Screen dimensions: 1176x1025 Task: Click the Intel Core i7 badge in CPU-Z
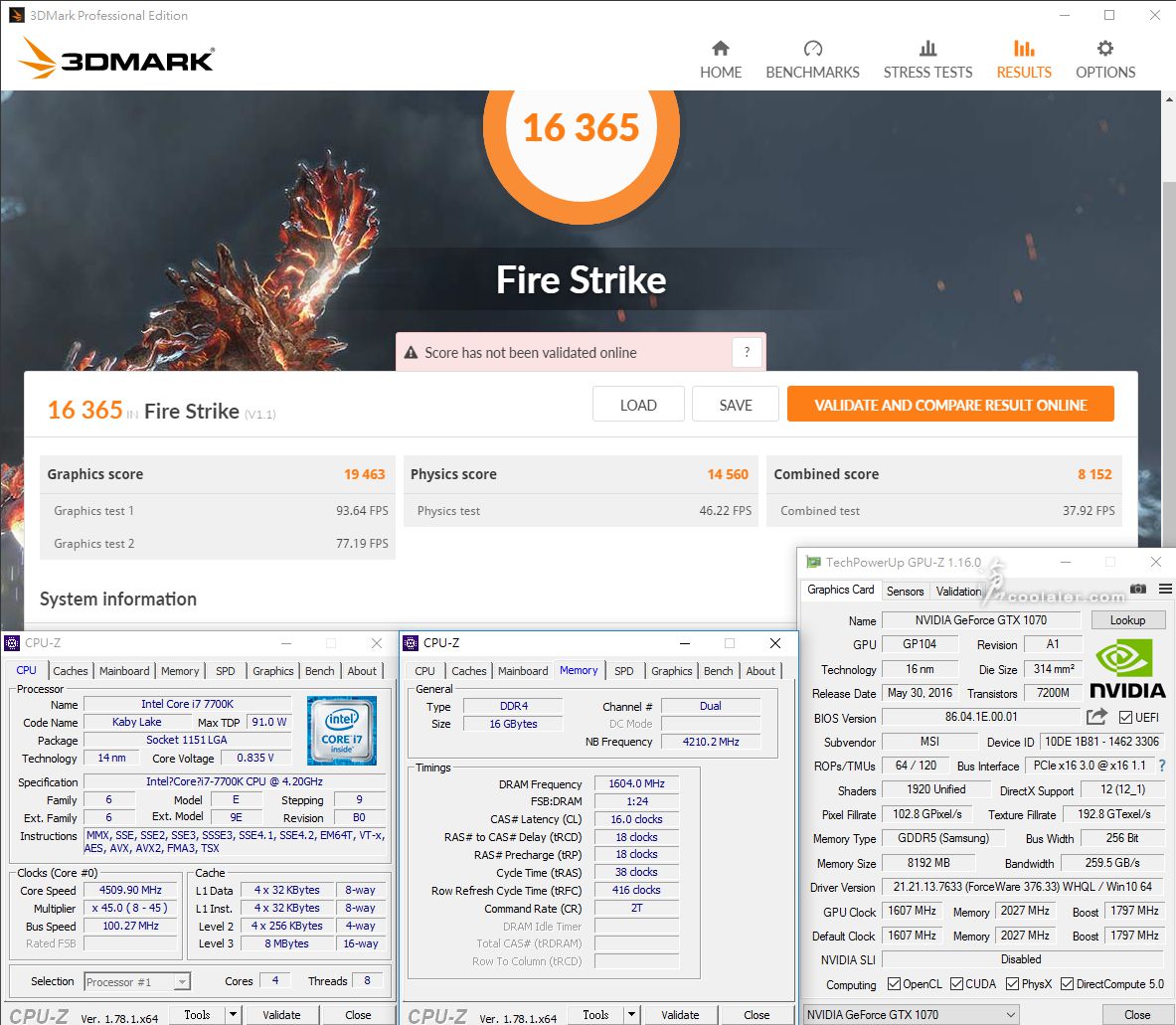coord(342,731)
